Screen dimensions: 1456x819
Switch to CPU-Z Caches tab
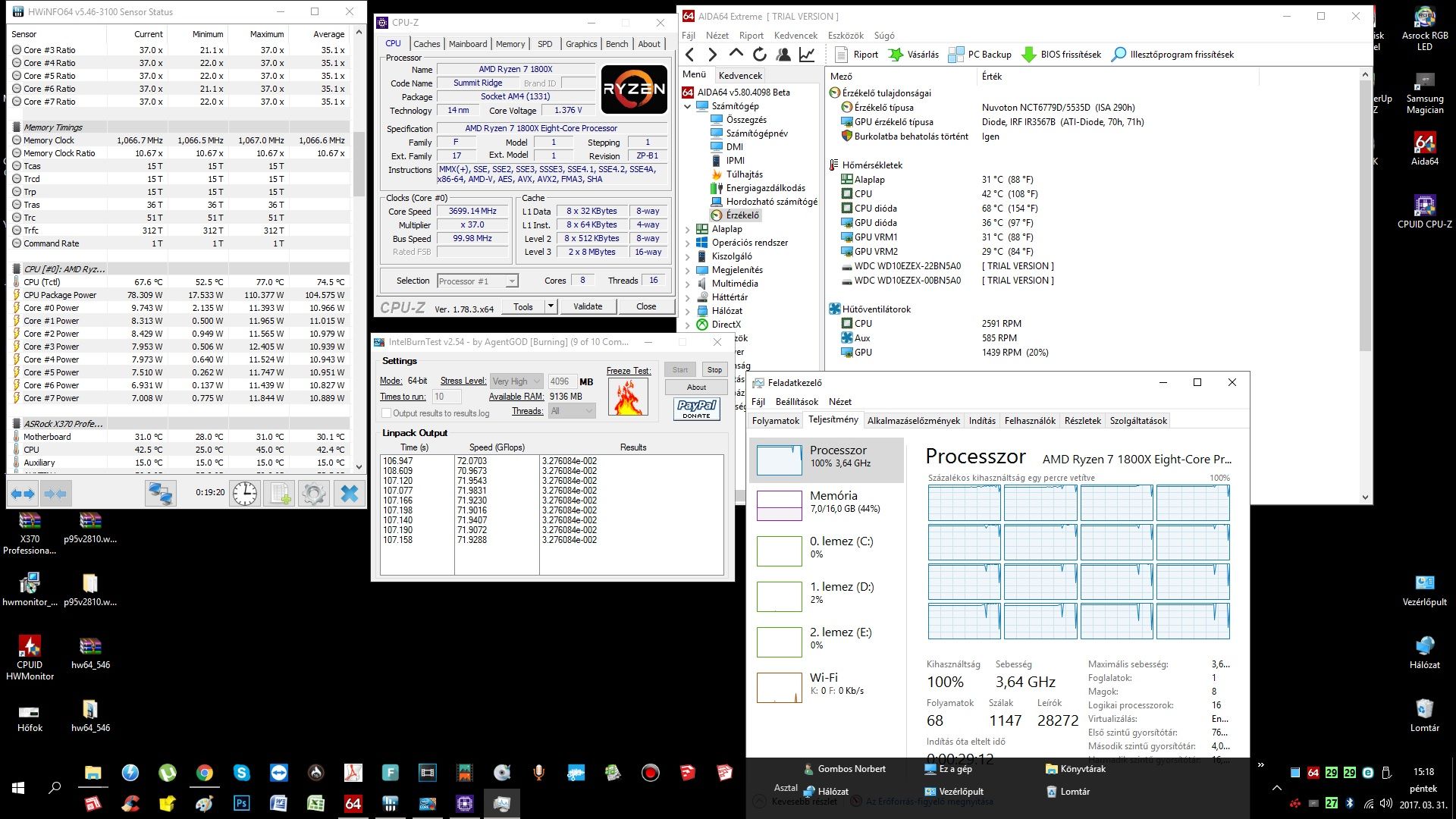click(x=426, y=44)
